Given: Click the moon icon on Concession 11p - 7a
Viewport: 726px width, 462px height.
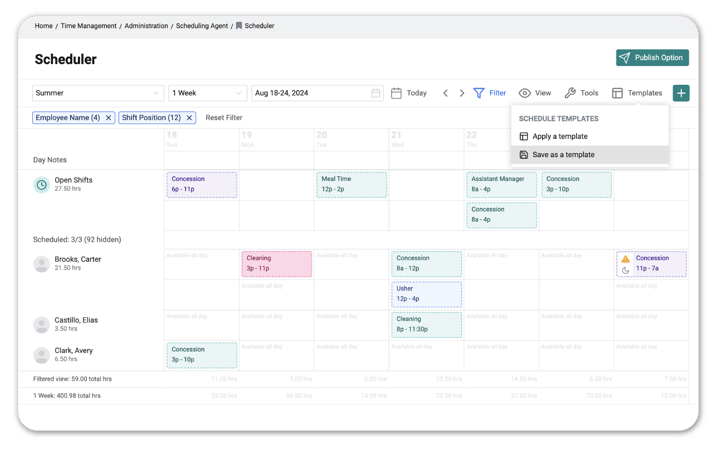Looking at the screenshot, I should tap(626, 270).
